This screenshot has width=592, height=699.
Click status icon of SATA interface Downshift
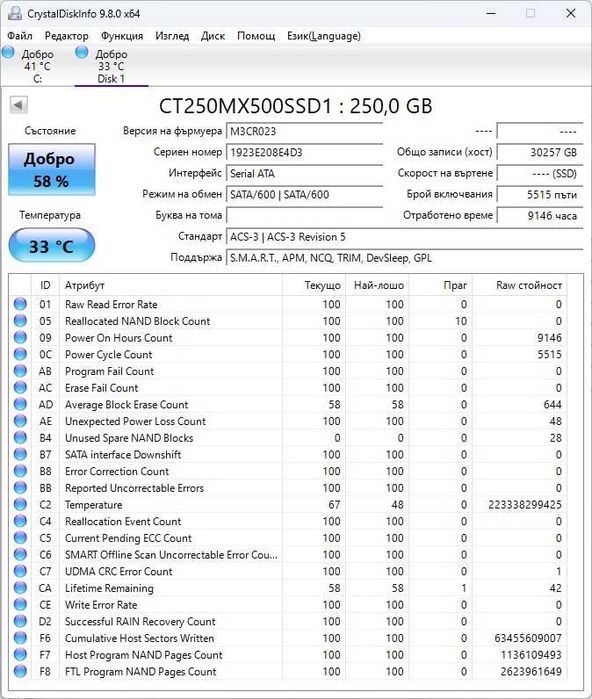pos(20,454)
